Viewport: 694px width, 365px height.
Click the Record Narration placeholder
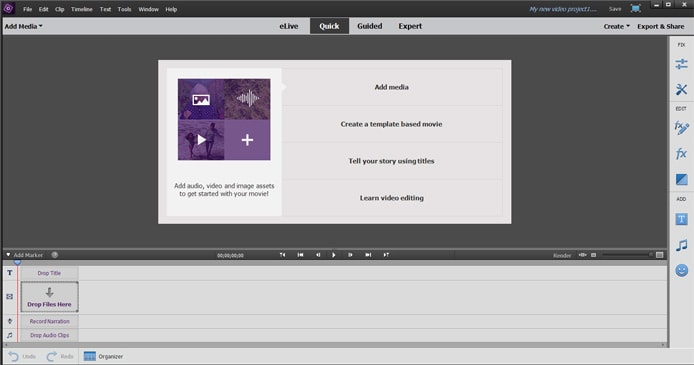[x=49, y=321]
